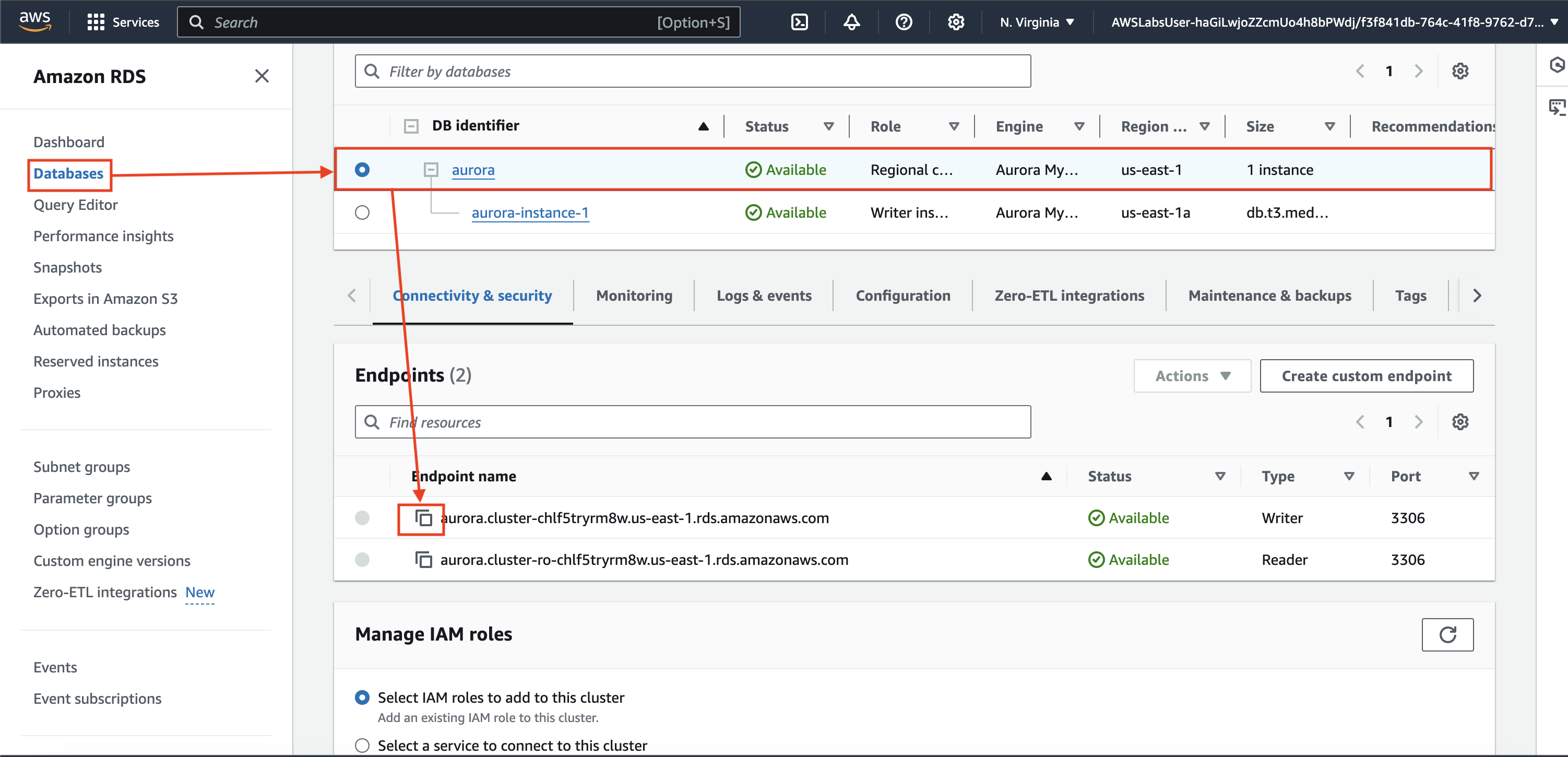Sort endpoints by the Port column

click(1474, 476)
